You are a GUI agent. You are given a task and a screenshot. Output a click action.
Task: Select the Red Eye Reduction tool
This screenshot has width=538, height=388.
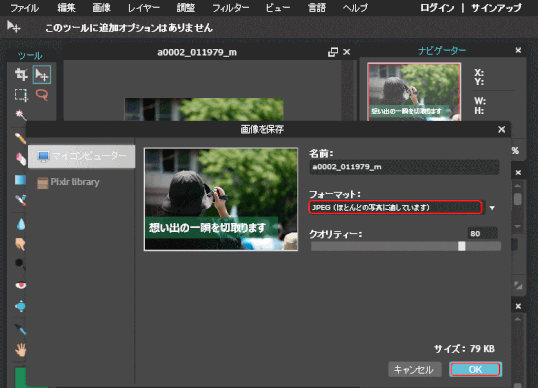tap(20, 285)
